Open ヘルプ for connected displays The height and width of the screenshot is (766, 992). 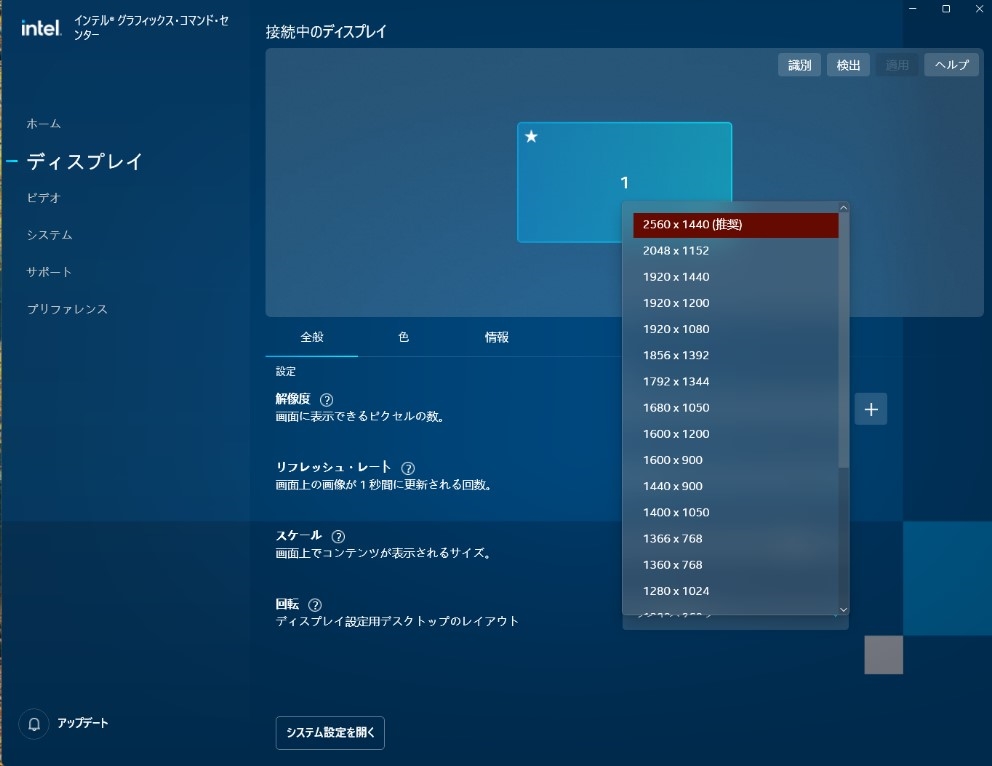pyautogui.click(x=952, y=65)
